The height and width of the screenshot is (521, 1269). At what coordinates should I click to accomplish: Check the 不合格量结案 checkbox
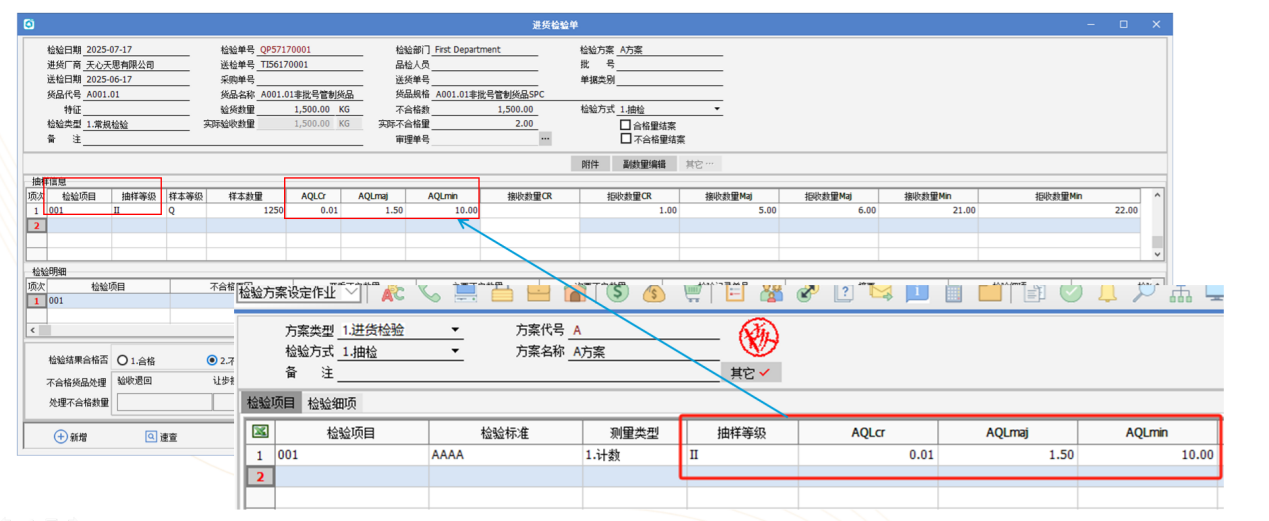click(x=626, y=139)
